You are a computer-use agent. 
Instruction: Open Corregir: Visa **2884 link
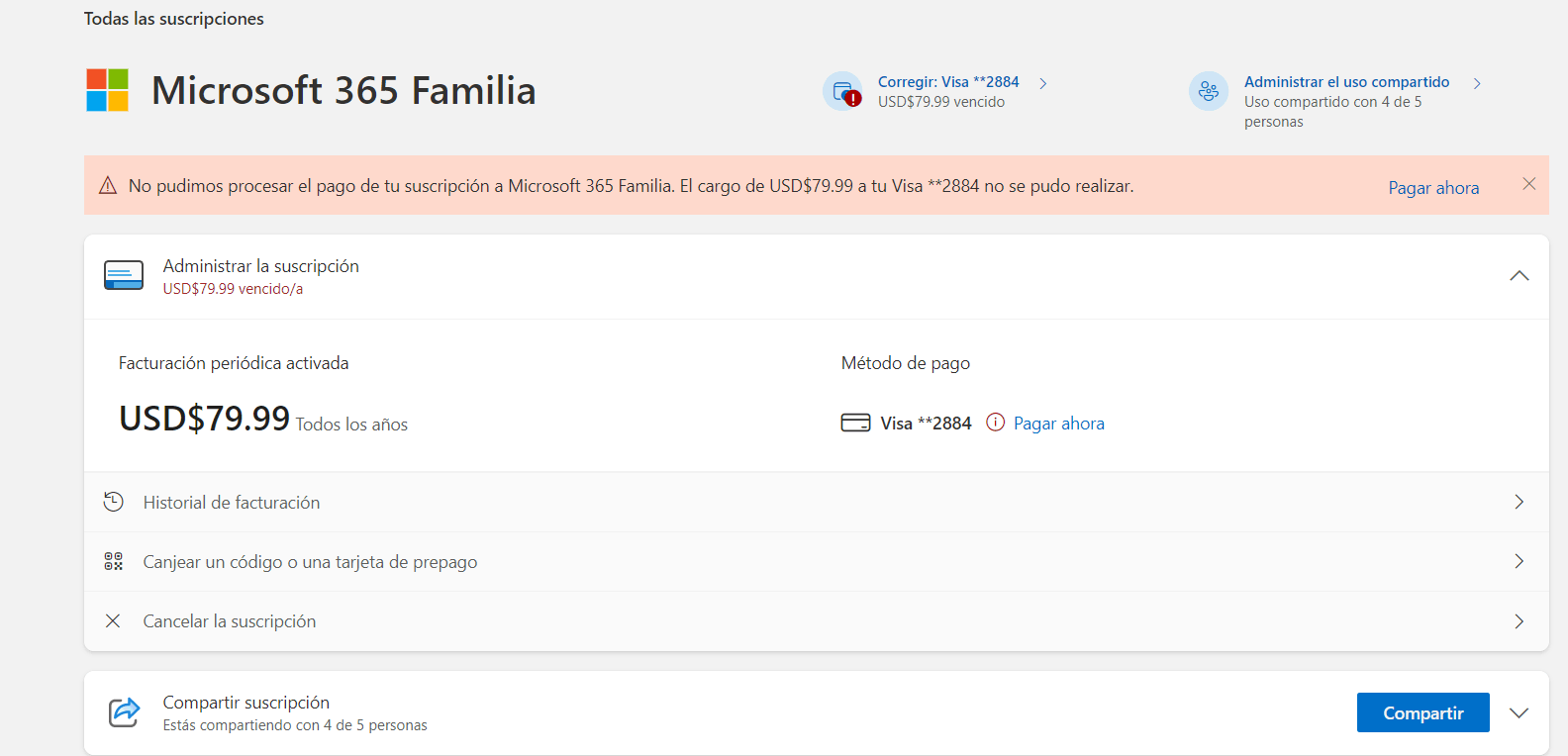pyautogui.click(x=947, y=82)
